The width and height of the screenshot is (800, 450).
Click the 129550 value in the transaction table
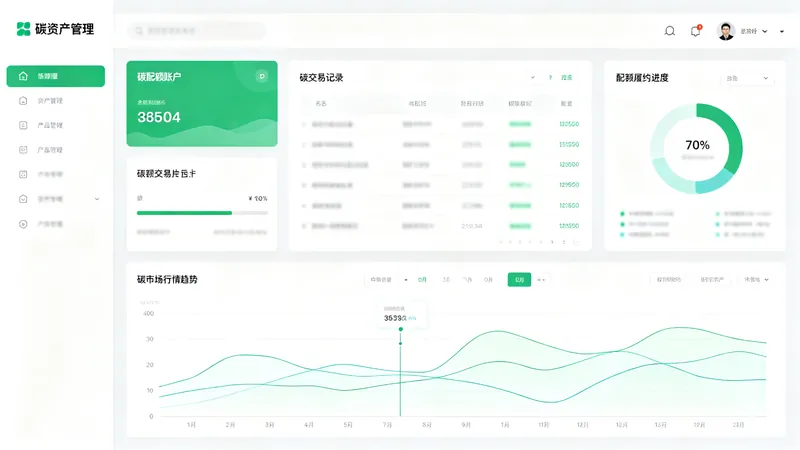click(569, 185)
